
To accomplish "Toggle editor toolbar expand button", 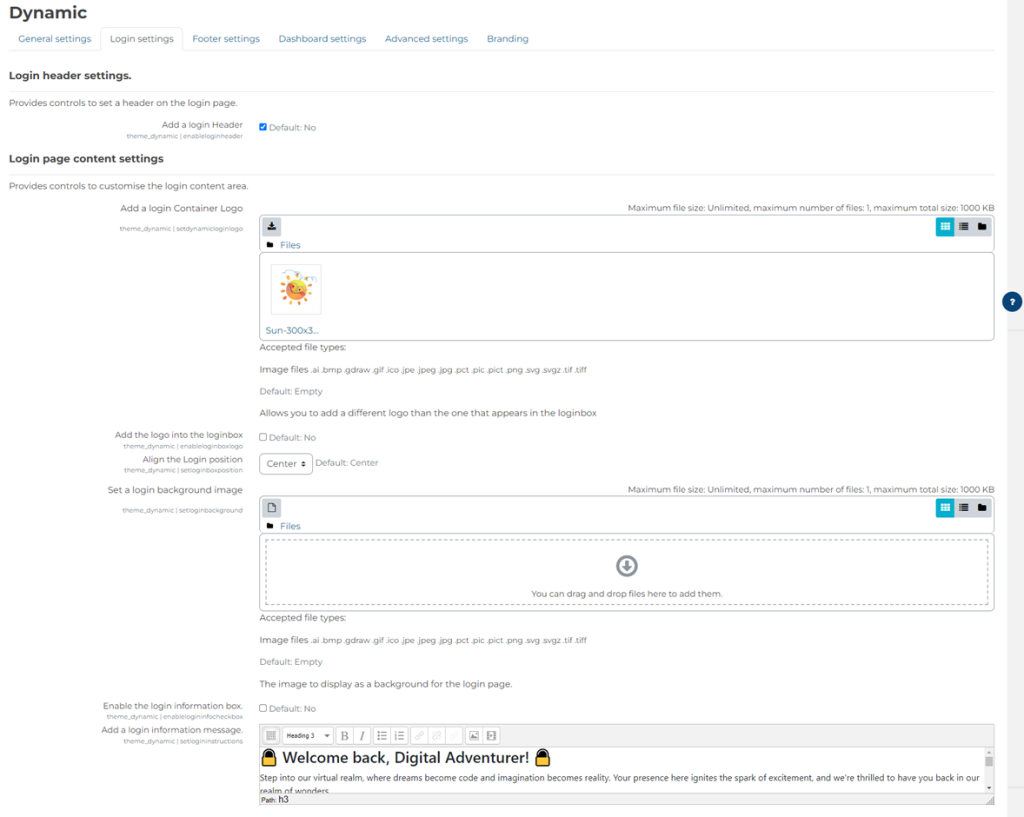I will pyautogui.click(x=271, y=735).
